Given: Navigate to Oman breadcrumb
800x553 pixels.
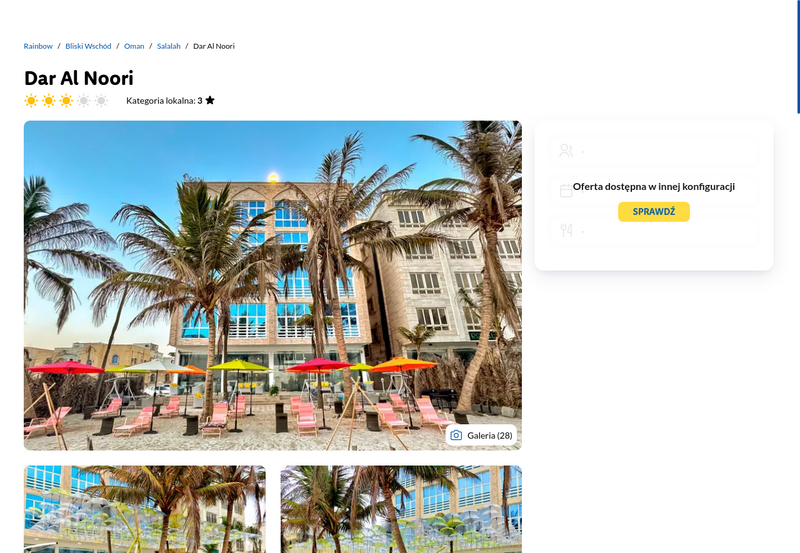Looking at the screenshot, I should [134, 46].
